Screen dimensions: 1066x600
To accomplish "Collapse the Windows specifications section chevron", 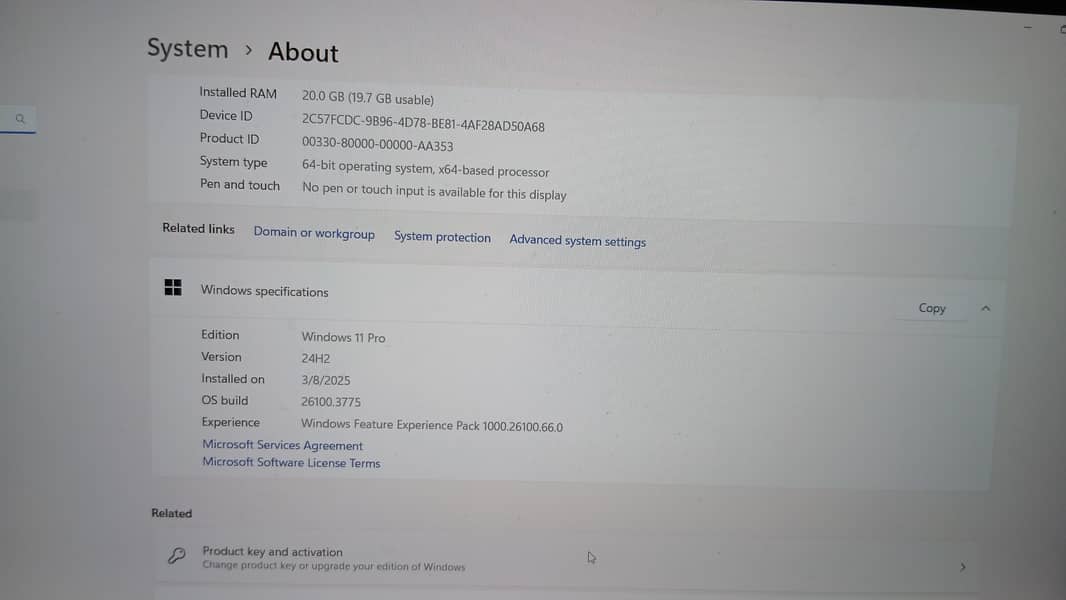I will (x=985, y=308).
